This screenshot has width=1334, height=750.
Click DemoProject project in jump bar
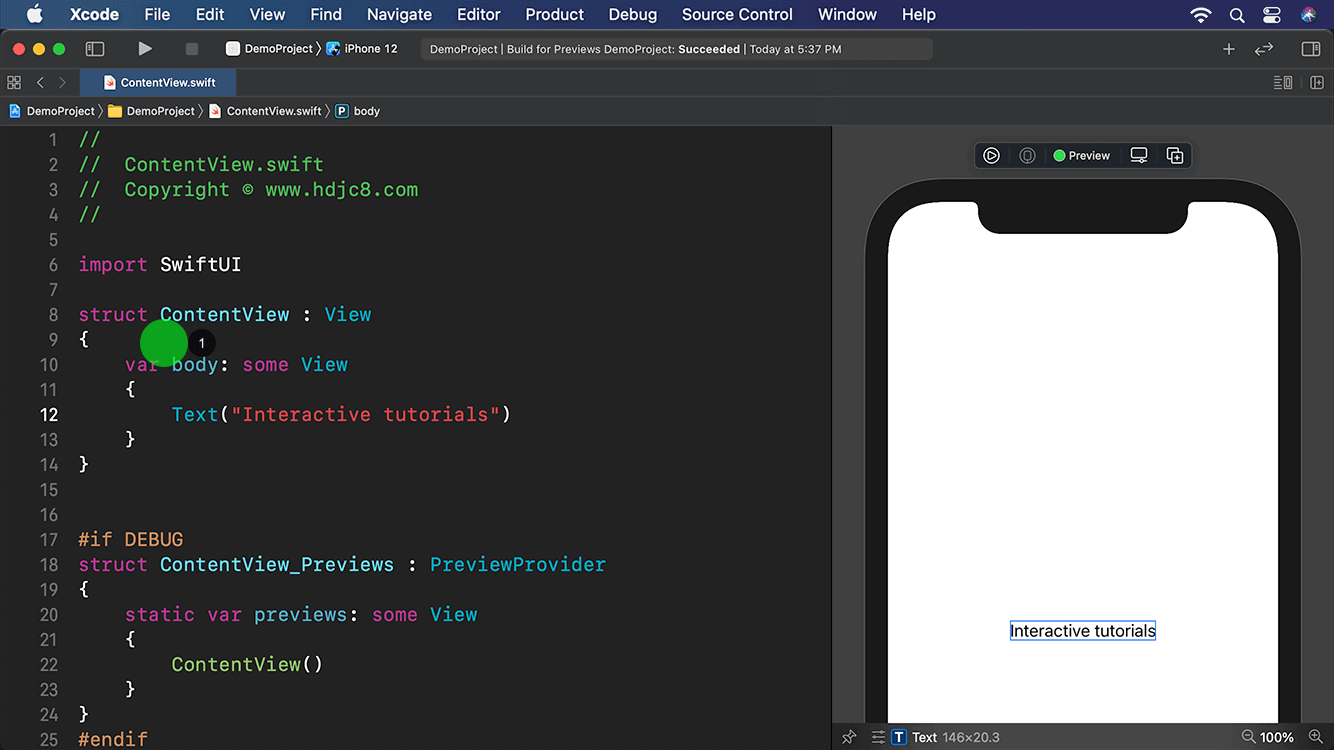point(52,111)
